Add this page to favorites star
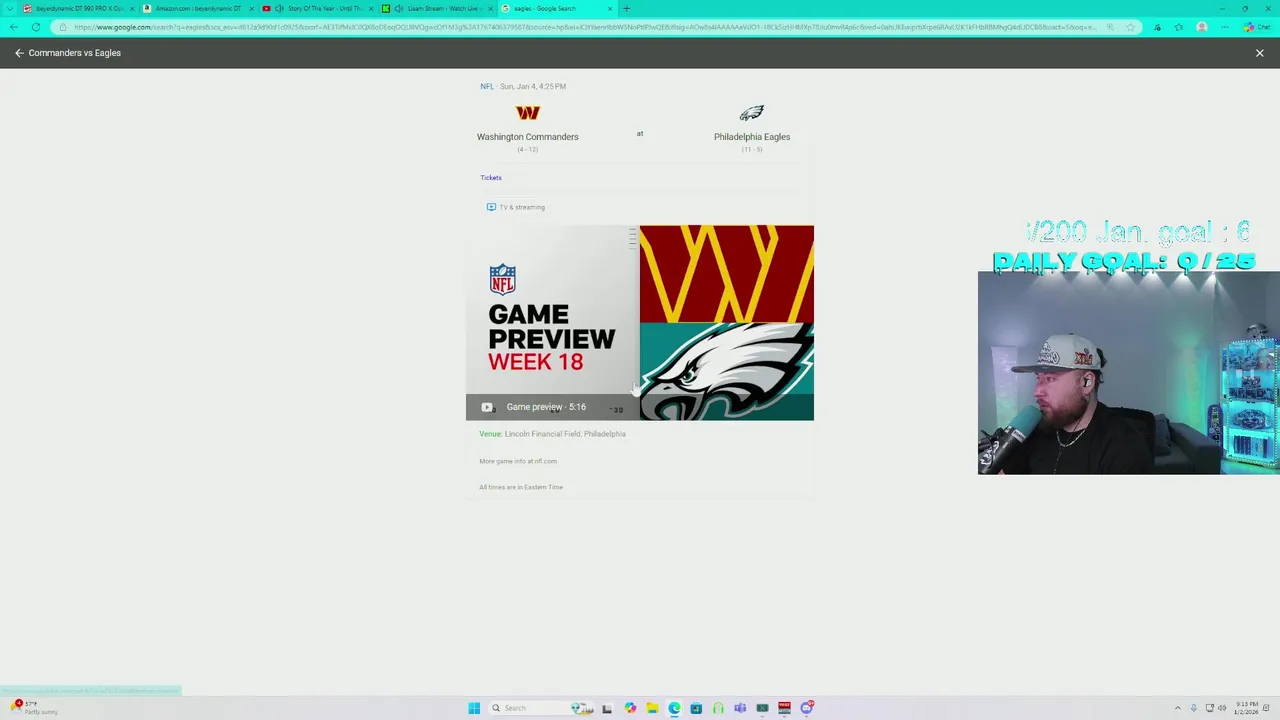Screen dimensions: 1280x720 pos(1130,27)
